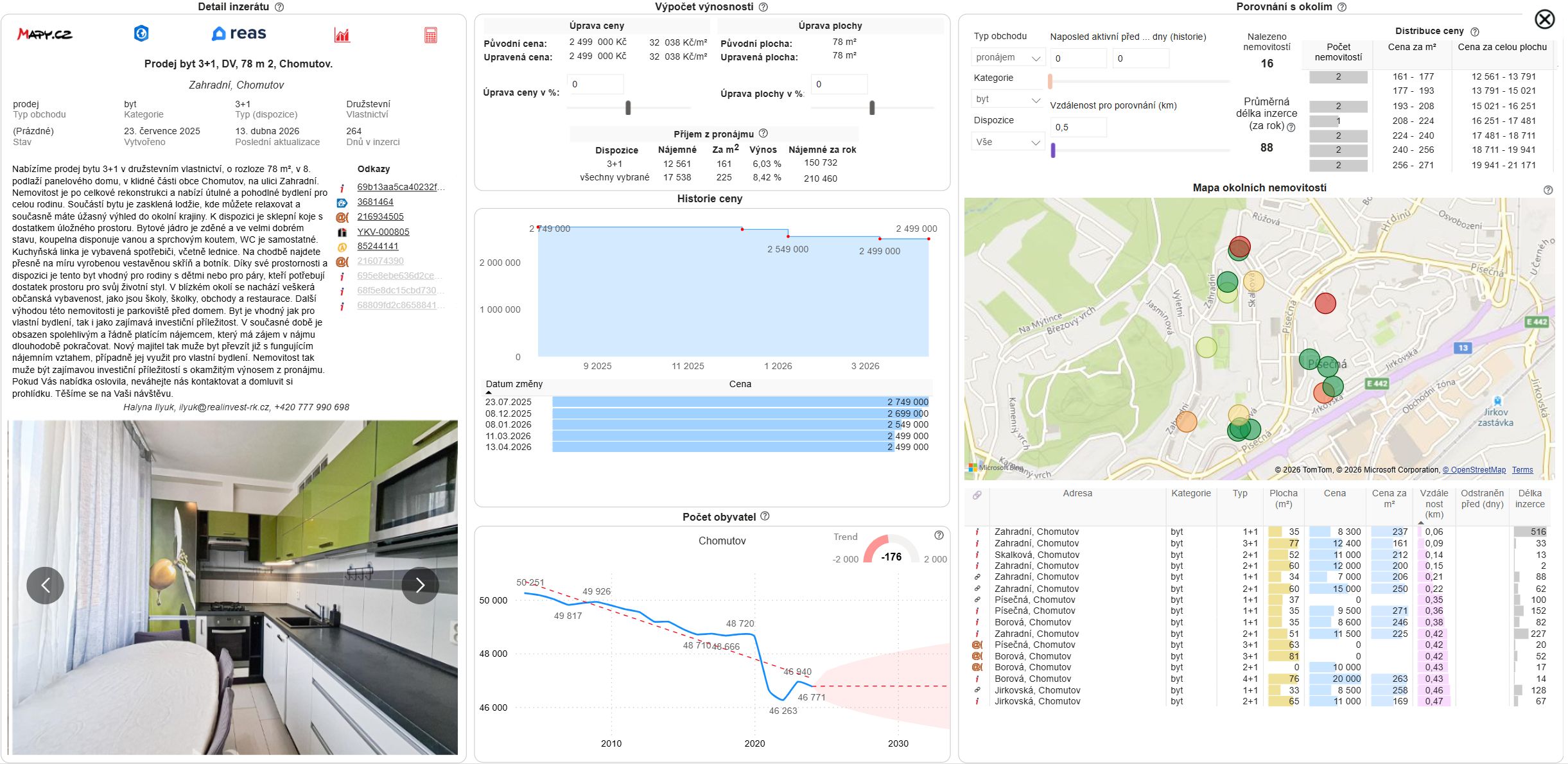Viewport: 1568px width, 764px height.
Task: Open the Kategorie byt dropdown
Action: (1008, 100)
